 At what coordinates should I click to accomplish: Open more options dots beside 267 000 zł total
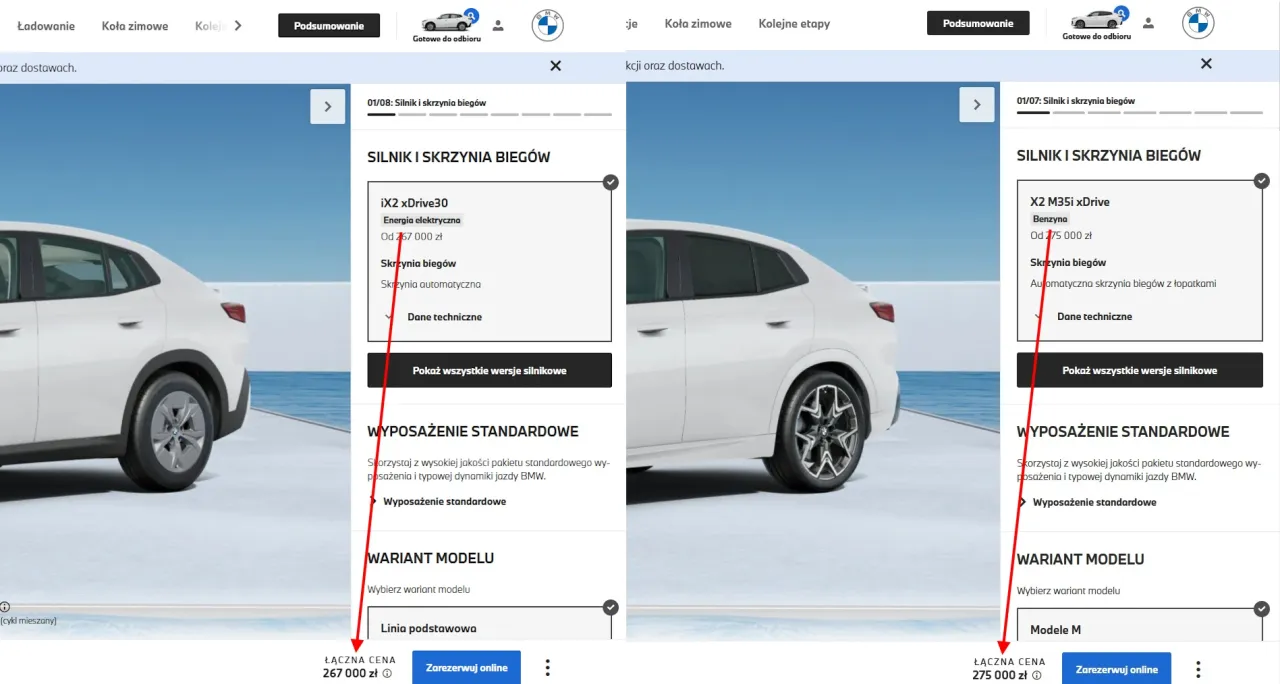coord(547,668)
